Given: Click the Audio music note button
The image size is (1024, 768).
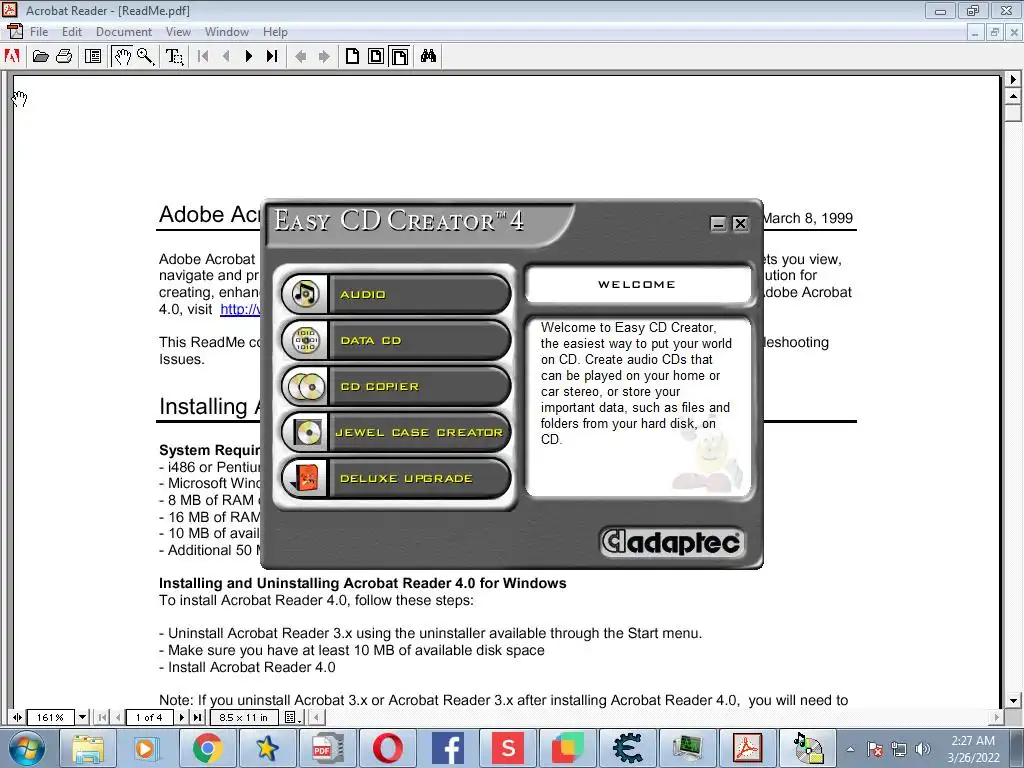Looking at the screenshot, I should [396, 294].
